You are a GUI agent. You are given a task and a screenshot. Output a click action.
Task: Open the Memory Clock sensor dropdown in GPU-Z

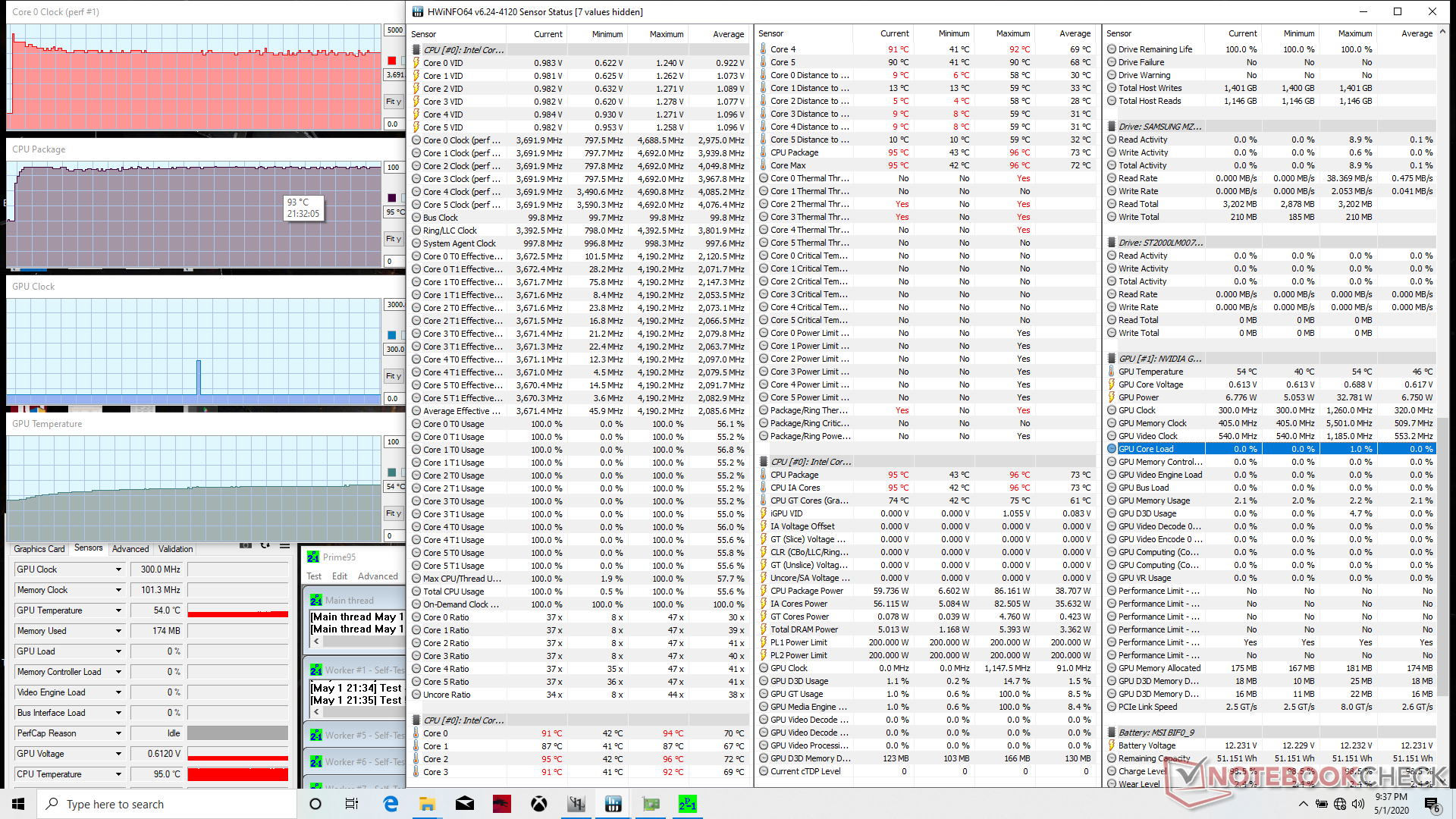point(118,590)
